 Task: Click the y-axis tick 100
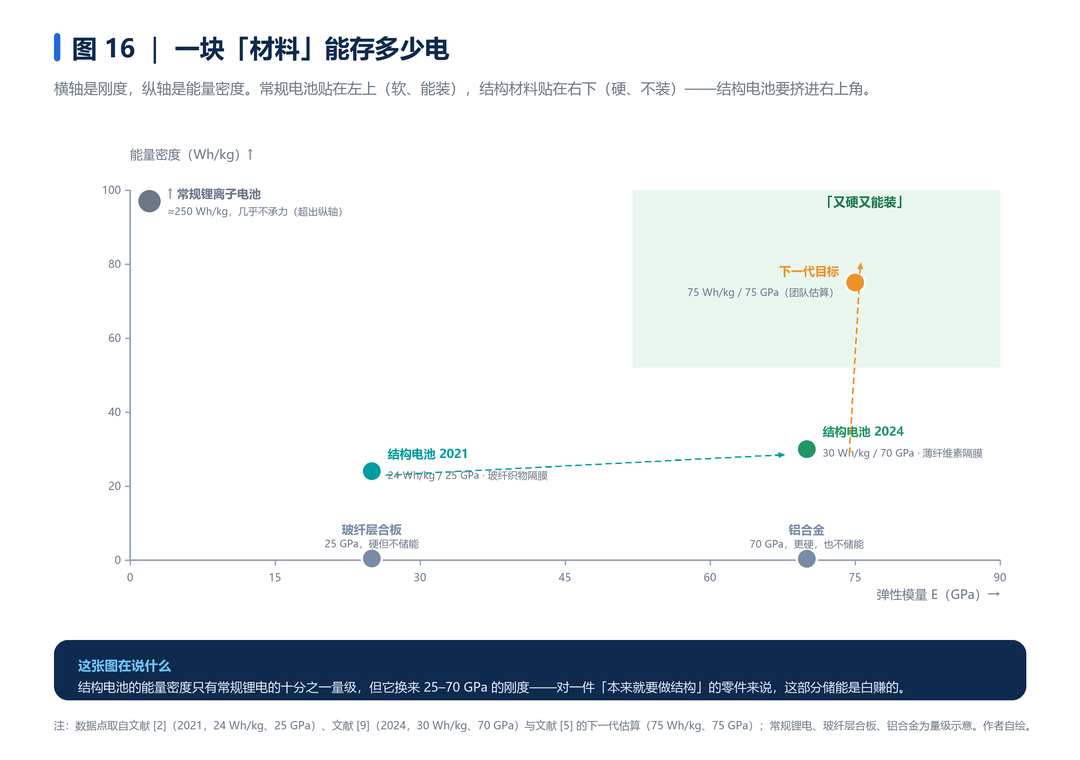(x=112, y=189)
